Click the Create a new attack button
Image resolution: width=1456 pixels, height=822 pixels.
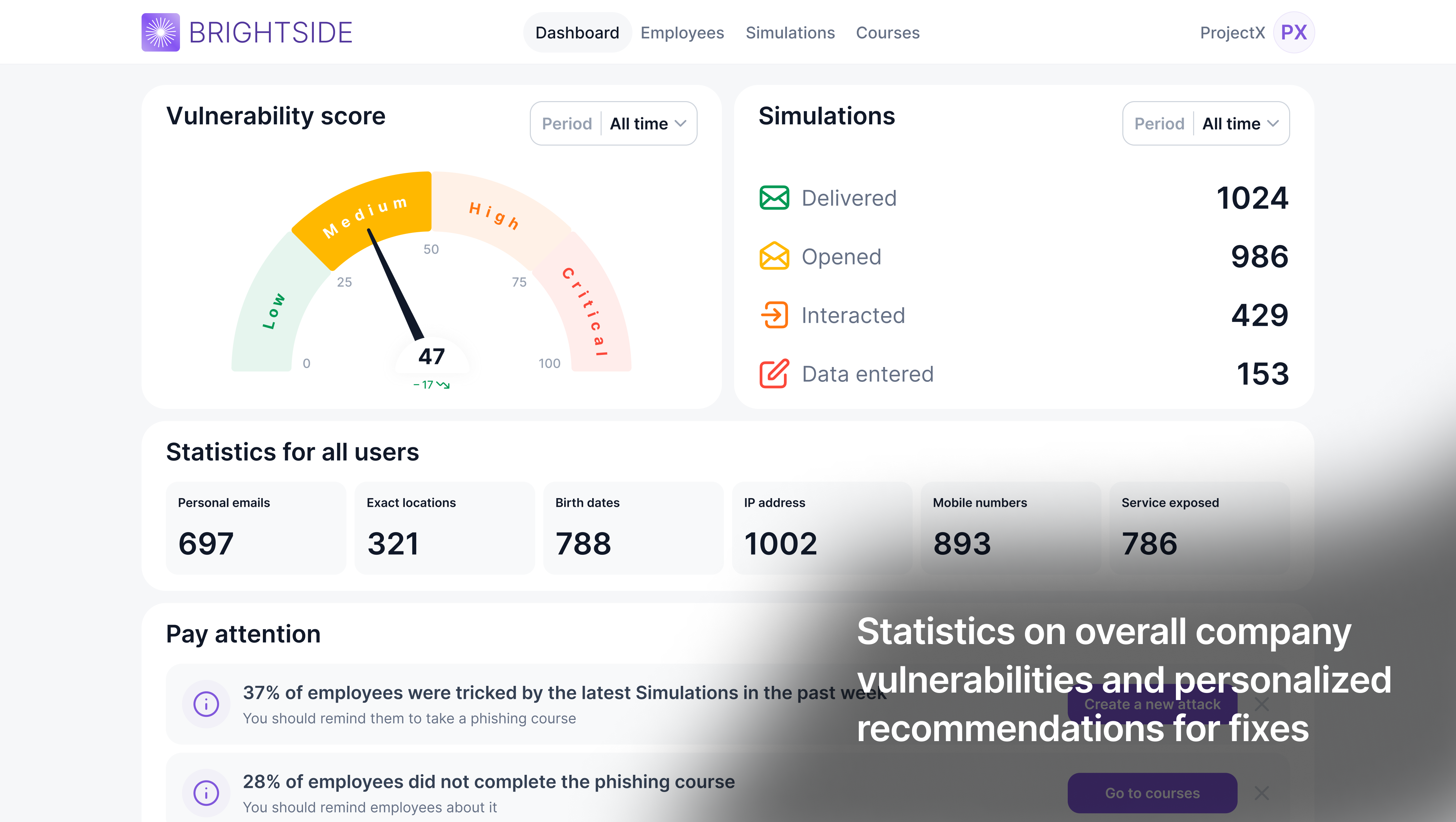coord(1152,704)
